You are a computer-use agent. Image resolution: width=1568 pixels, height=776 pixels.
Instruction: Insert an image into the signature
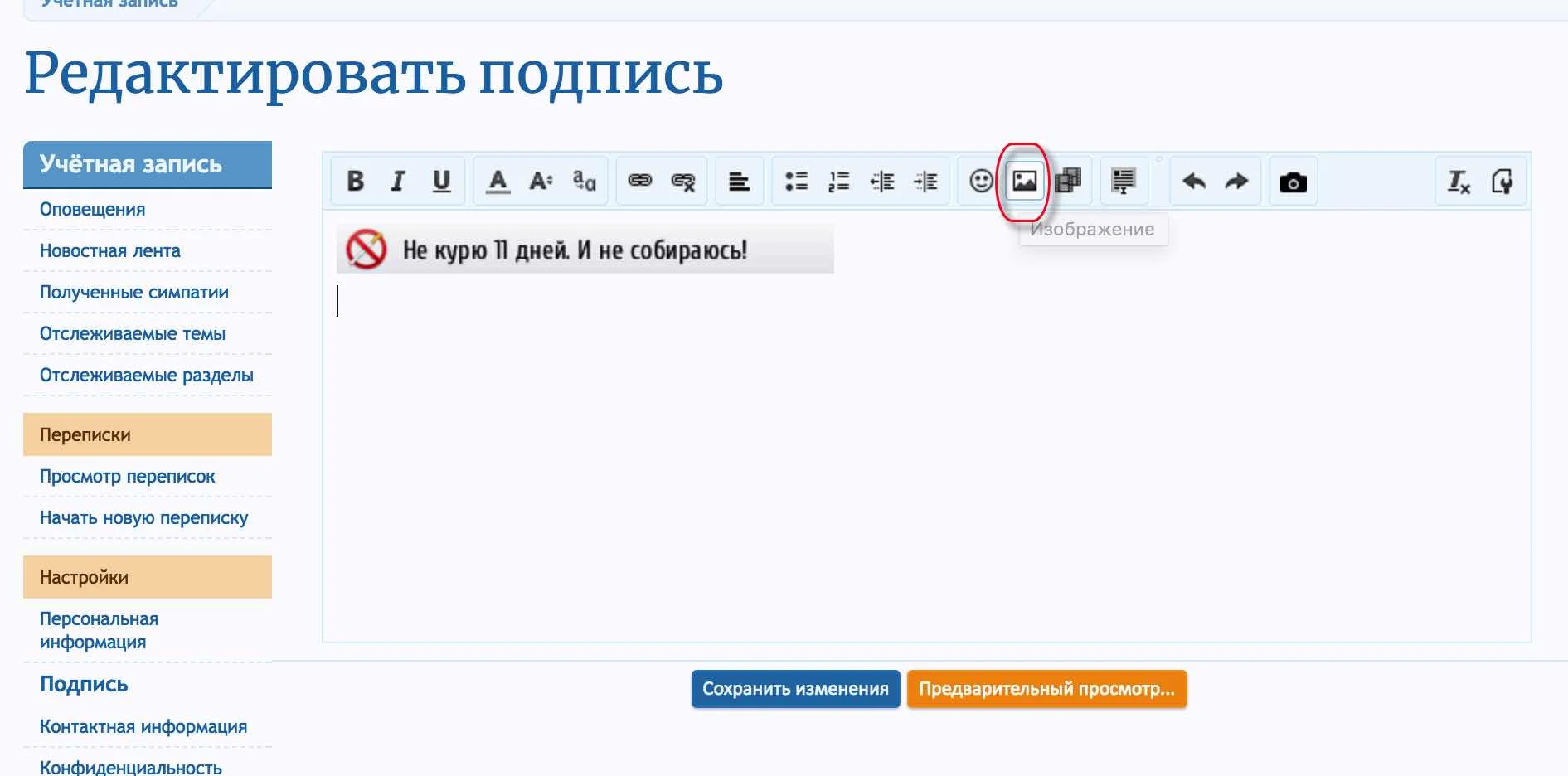click(x=1026, y=181)
